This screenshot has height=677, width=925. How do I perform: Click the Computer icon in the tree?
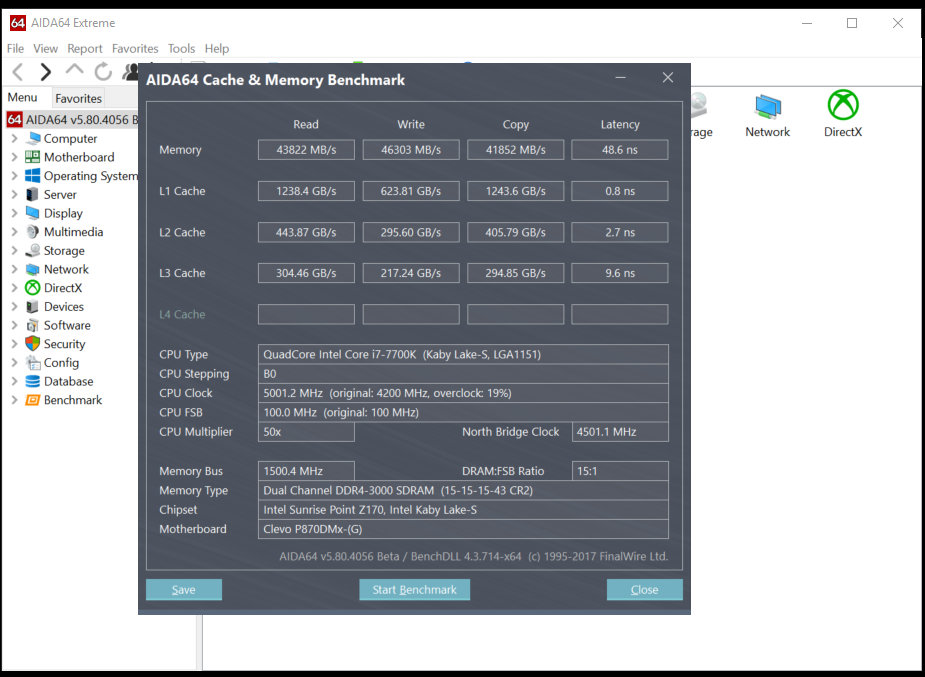tap(33, 139)
